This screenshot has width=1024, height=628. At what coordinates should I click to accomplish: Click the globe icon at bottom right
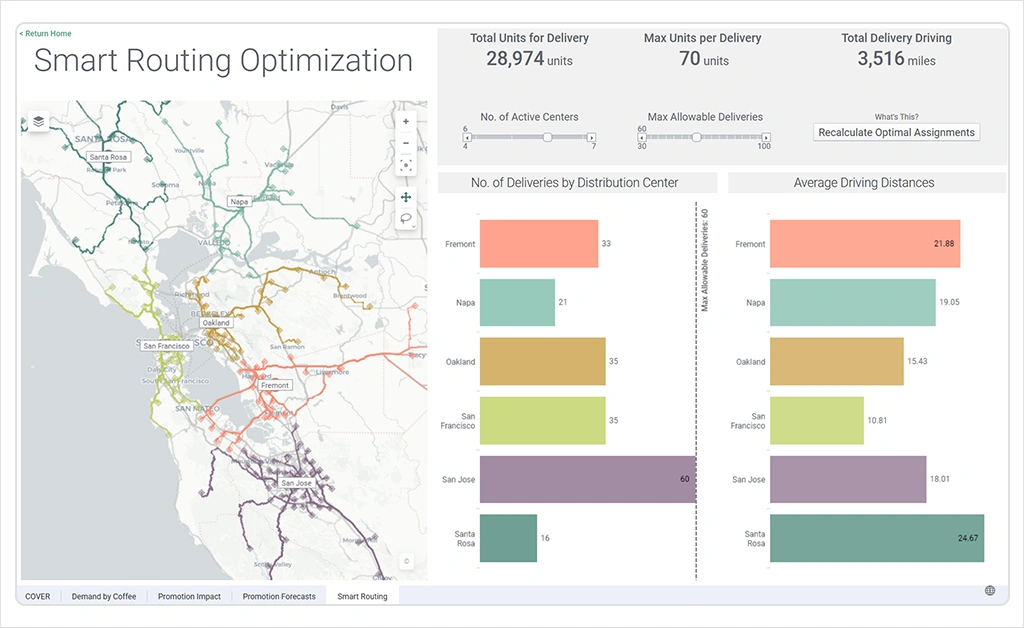(990, 591)
